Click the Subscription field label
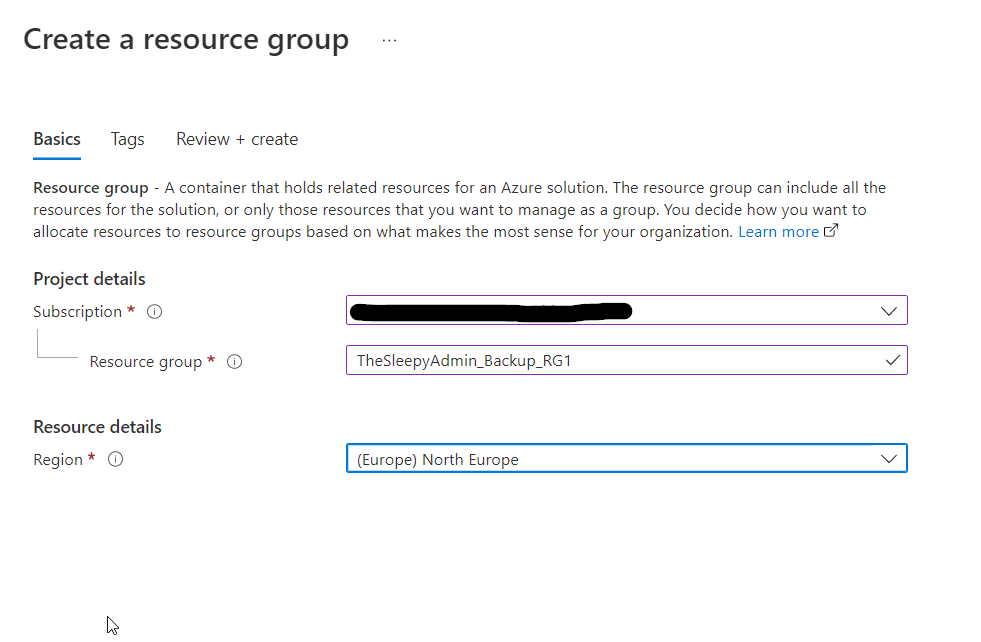981x642 pixels. 77,312
